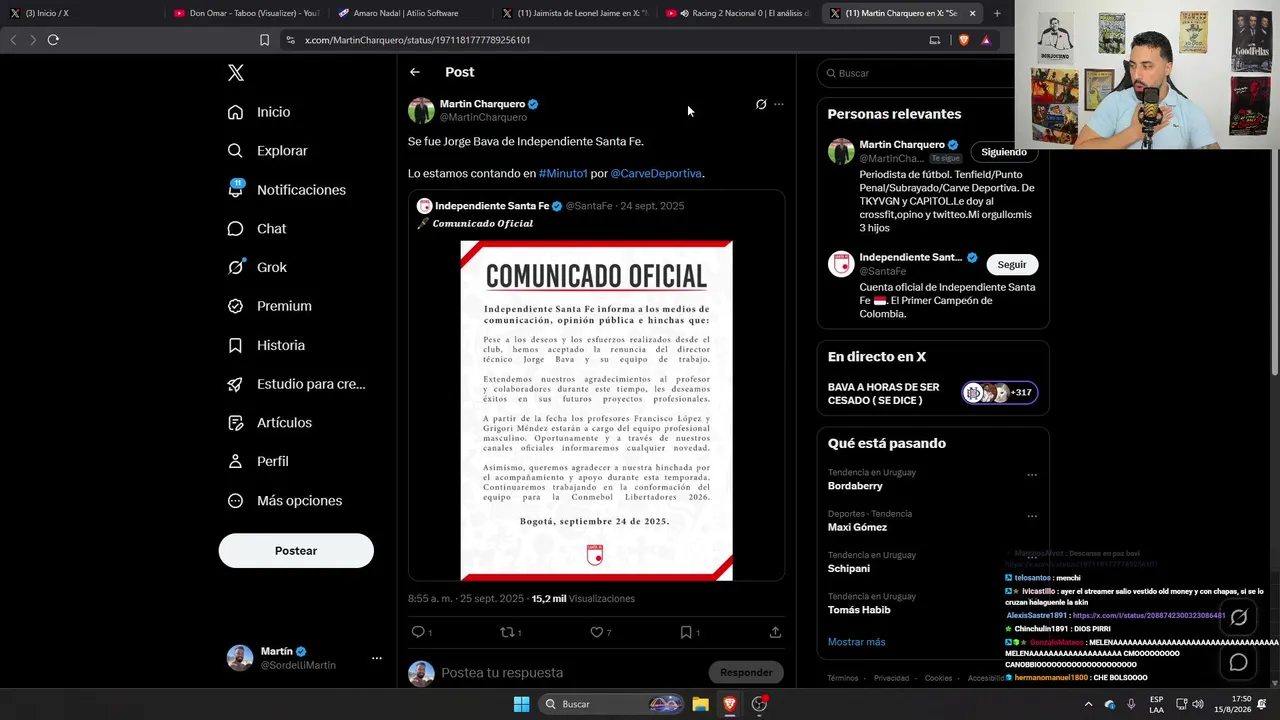Join BAVA A HORAS DE SER CESADO live
Viewport: 1280px width, 720px height.
point(933,393)
